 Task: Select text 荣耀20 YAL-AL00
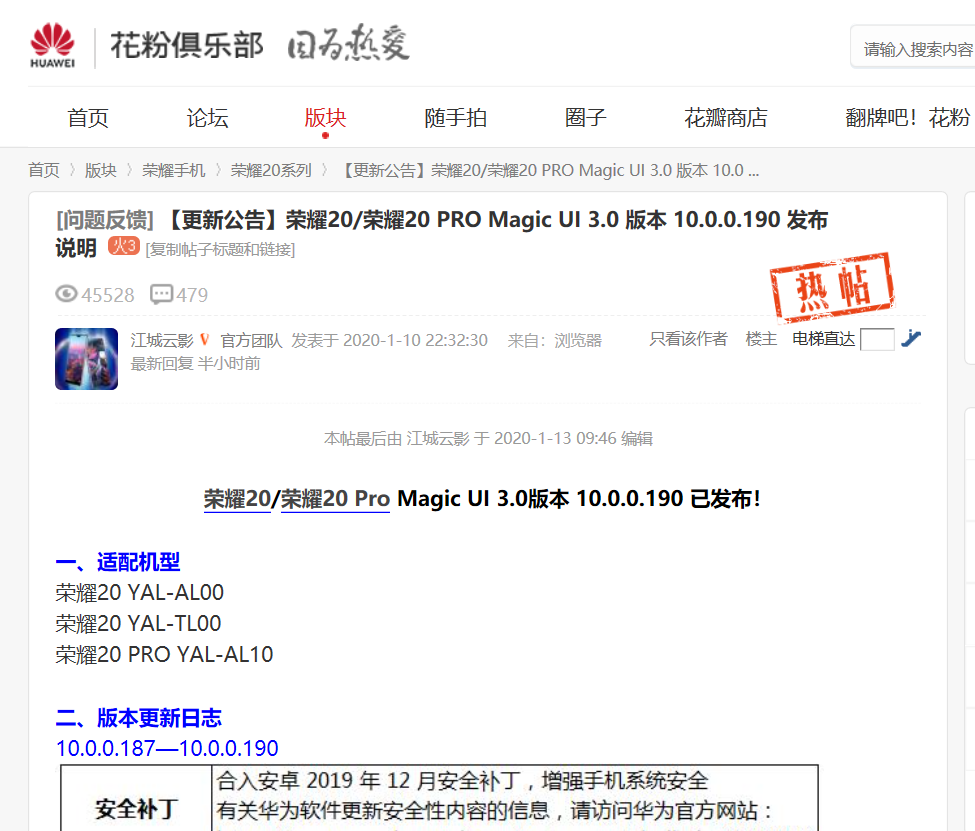(x=139, y=593)
